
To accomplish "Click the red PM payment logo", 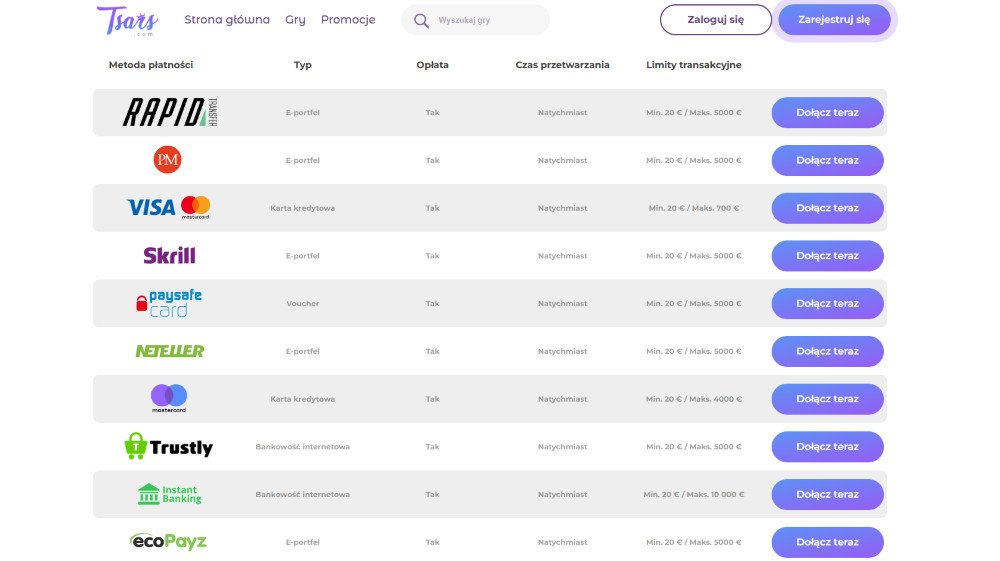I will tap(168, 160).
